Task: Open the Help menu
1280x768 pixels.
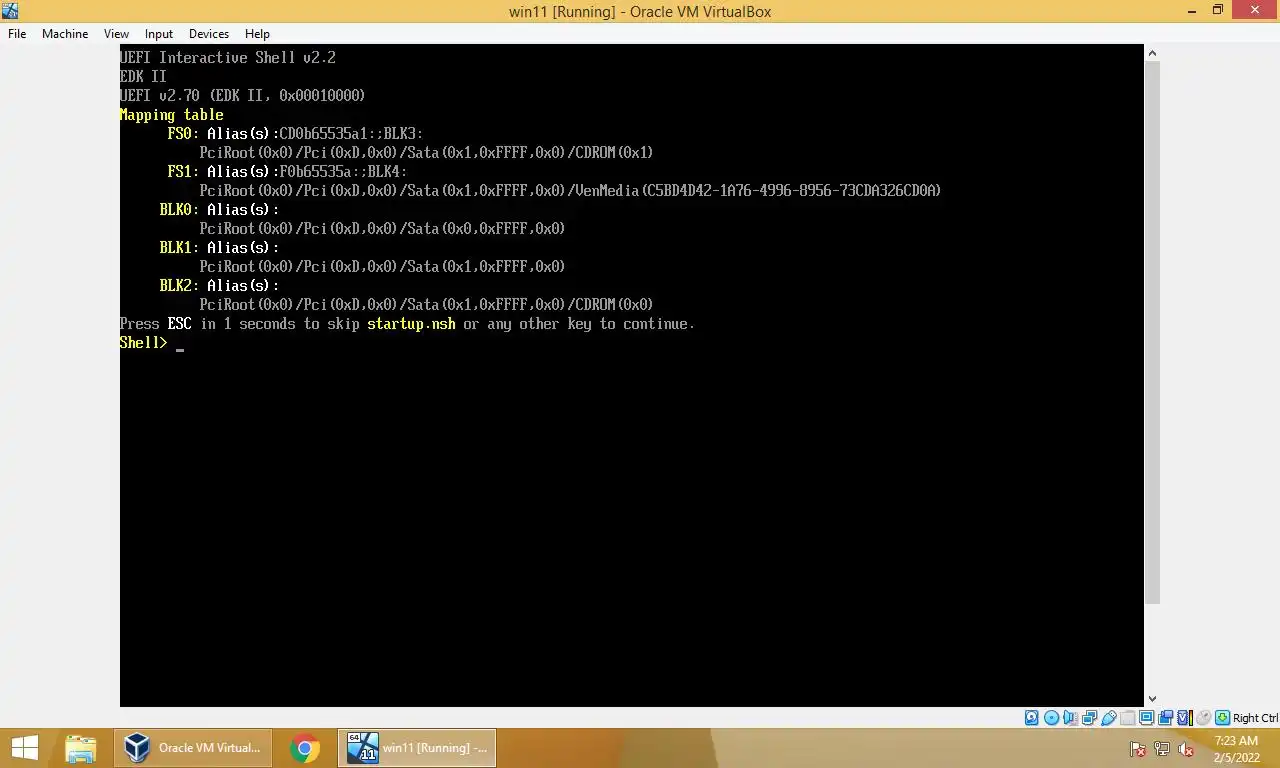Action: pyautogui.click(x=257, y=33)
